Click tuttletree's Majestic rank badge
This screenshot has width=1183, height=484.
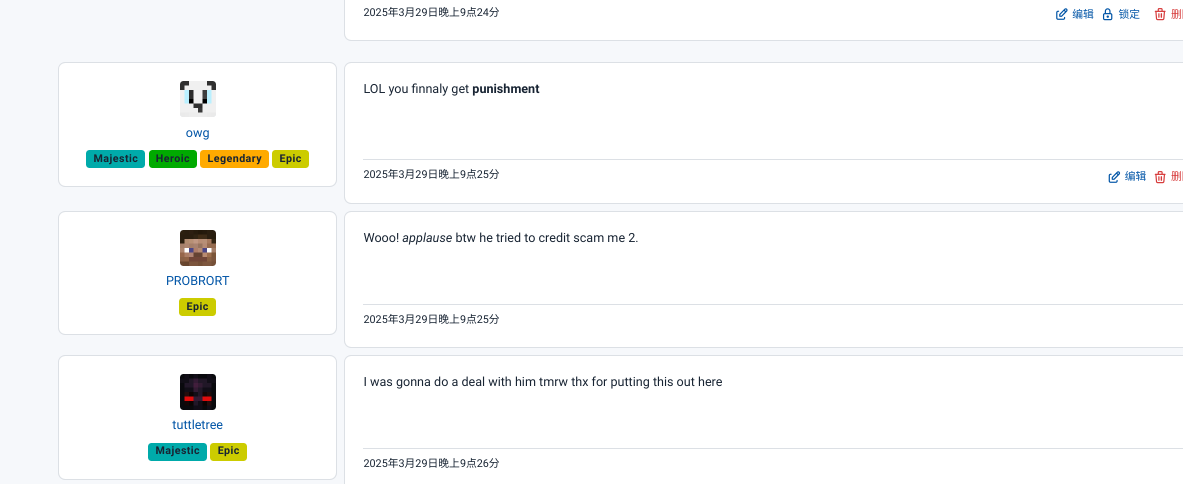pos(177,452)
